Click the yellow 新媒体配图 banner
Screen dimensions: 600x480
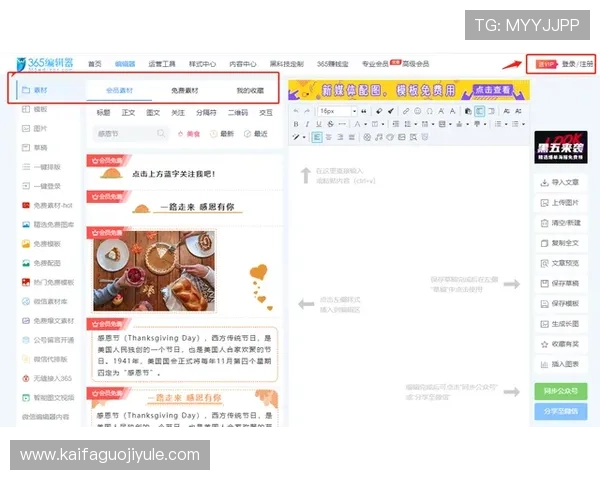click(x=409, y=90)
